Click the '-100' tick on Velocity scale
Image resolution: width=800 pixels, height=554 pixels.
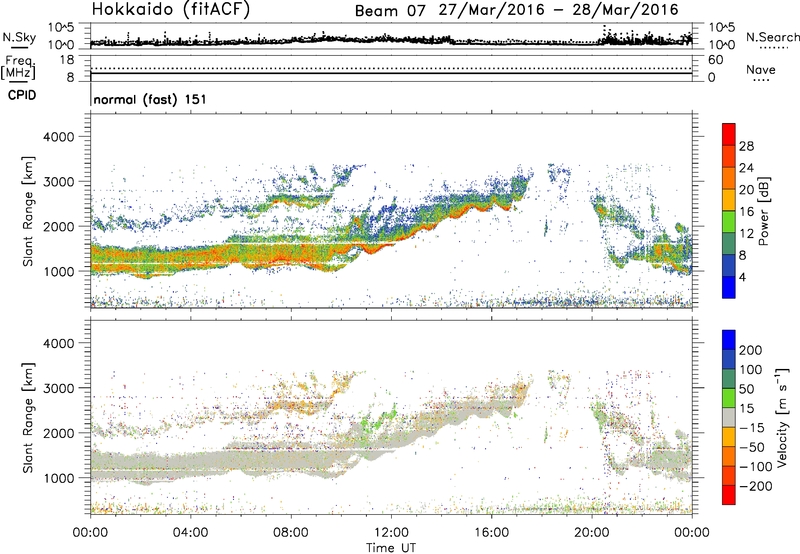[755, 467]
